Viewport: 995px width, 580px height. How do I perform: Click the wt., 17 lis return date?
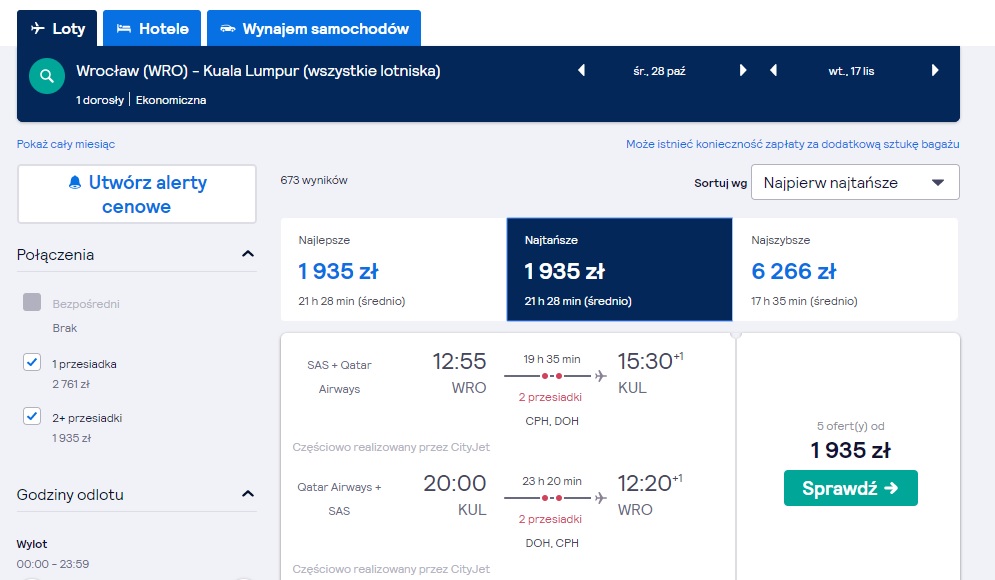851,71
